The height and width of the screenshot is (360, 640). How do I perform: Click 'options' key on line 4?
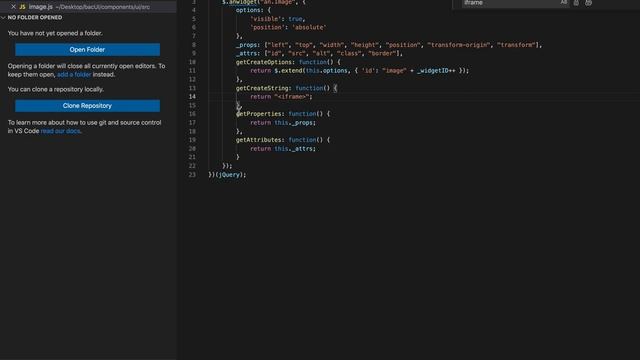248,10
